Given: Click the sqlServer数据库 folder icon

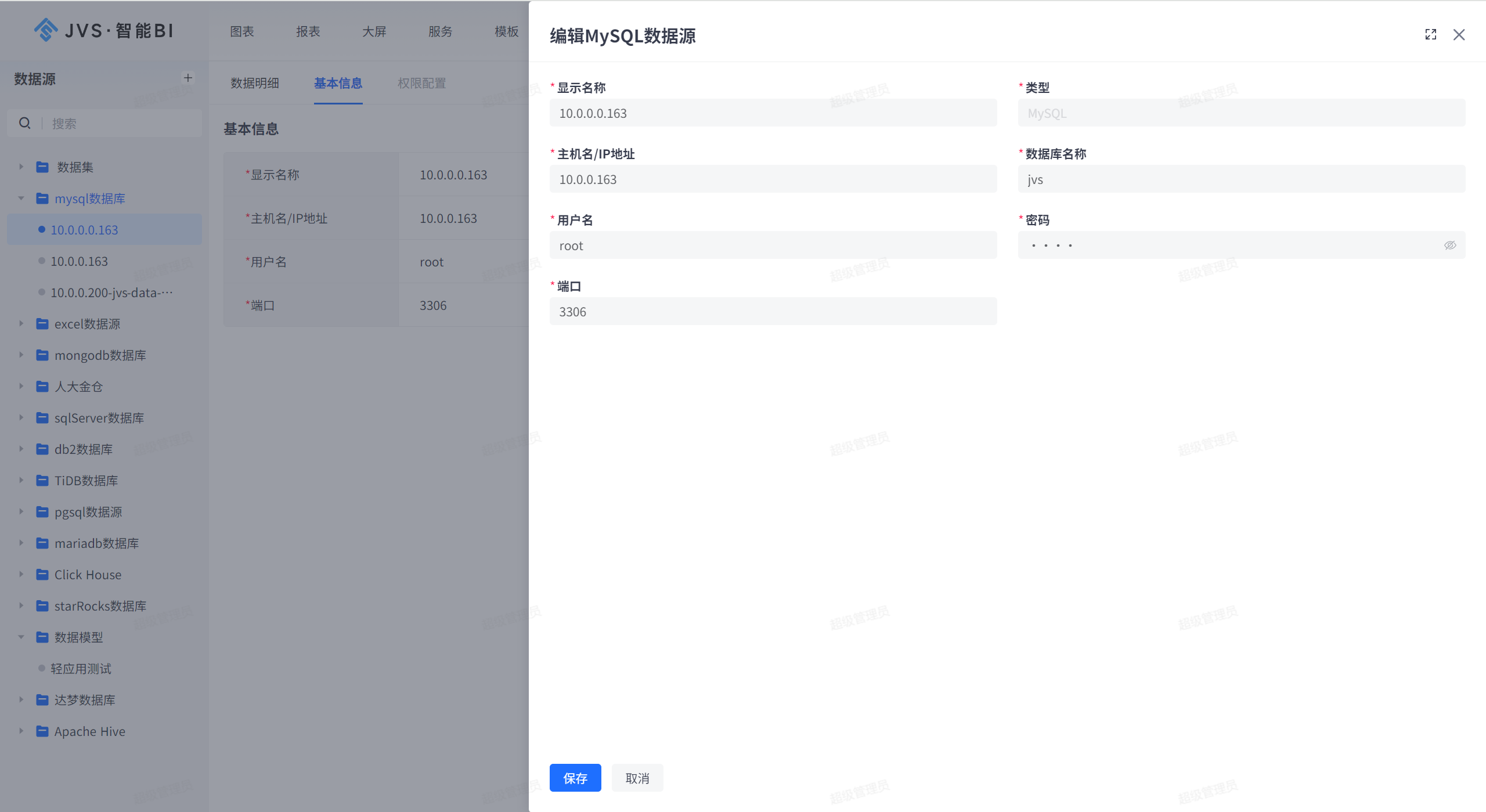Looking at the screenshot, I should pos(42,418).
